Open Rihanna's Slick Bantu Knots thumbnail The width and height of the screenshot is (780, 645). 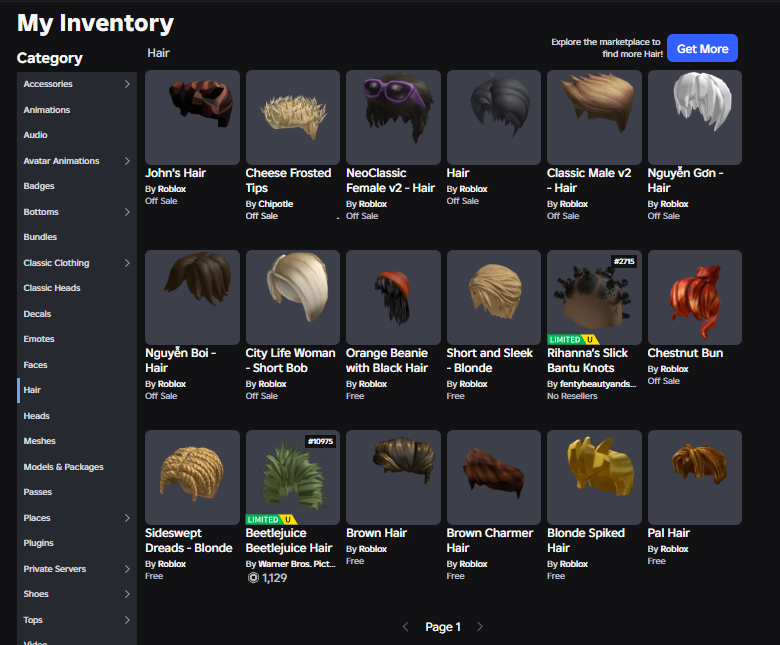click(594, 297)
